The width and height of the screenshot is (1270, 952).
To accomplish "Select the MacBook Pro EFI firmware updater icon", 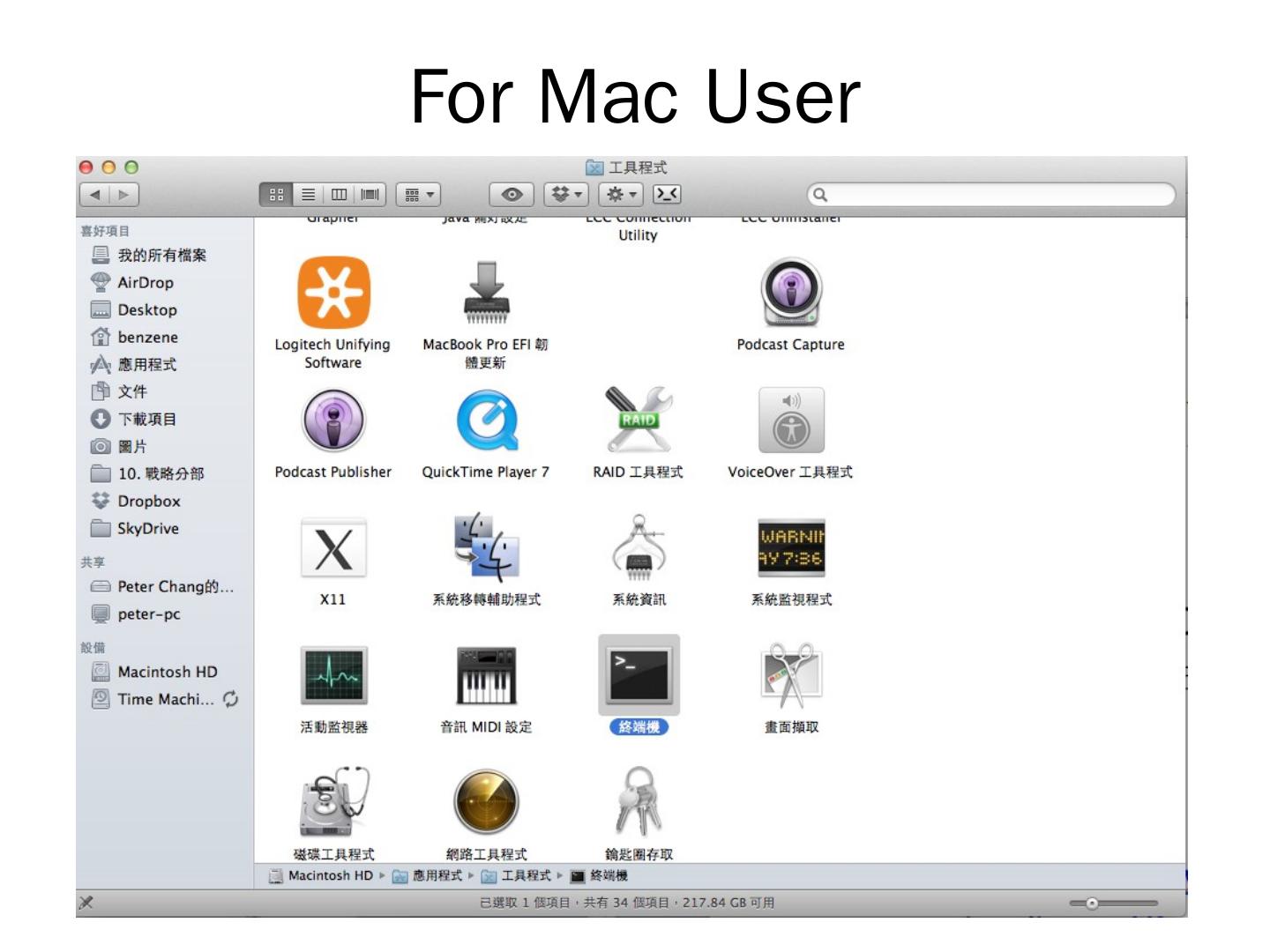I will point(486,293).
